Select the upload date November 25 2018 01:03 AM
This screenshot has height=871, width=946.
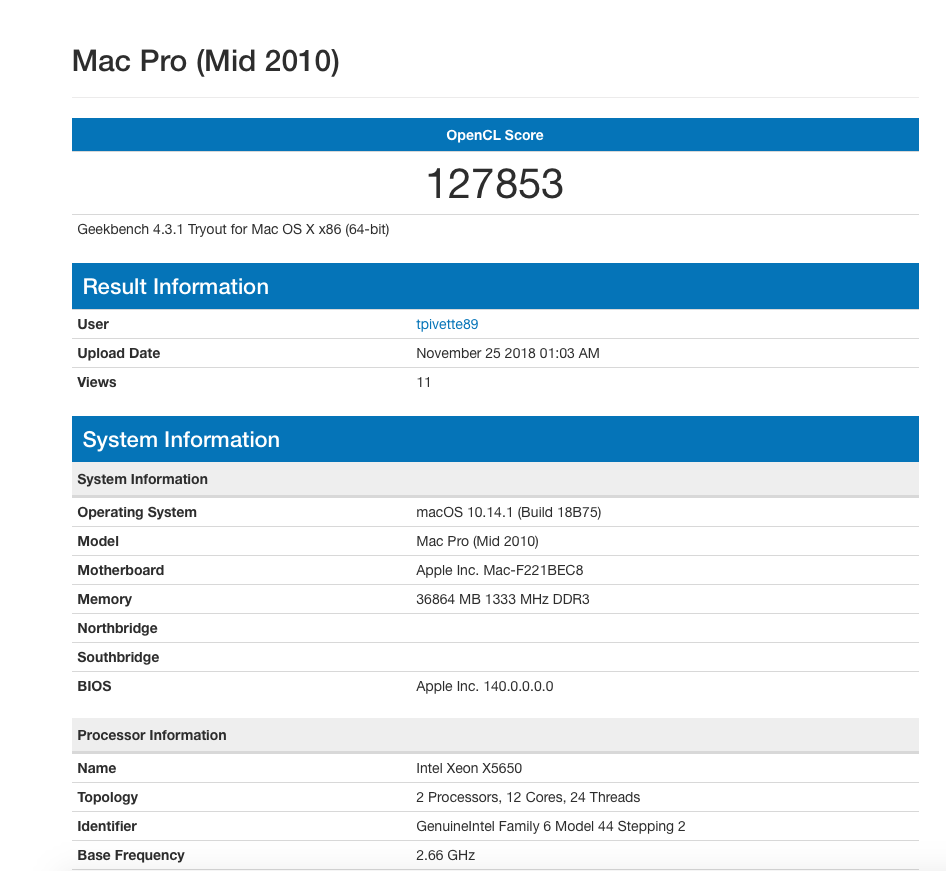[x=508, y=353]
